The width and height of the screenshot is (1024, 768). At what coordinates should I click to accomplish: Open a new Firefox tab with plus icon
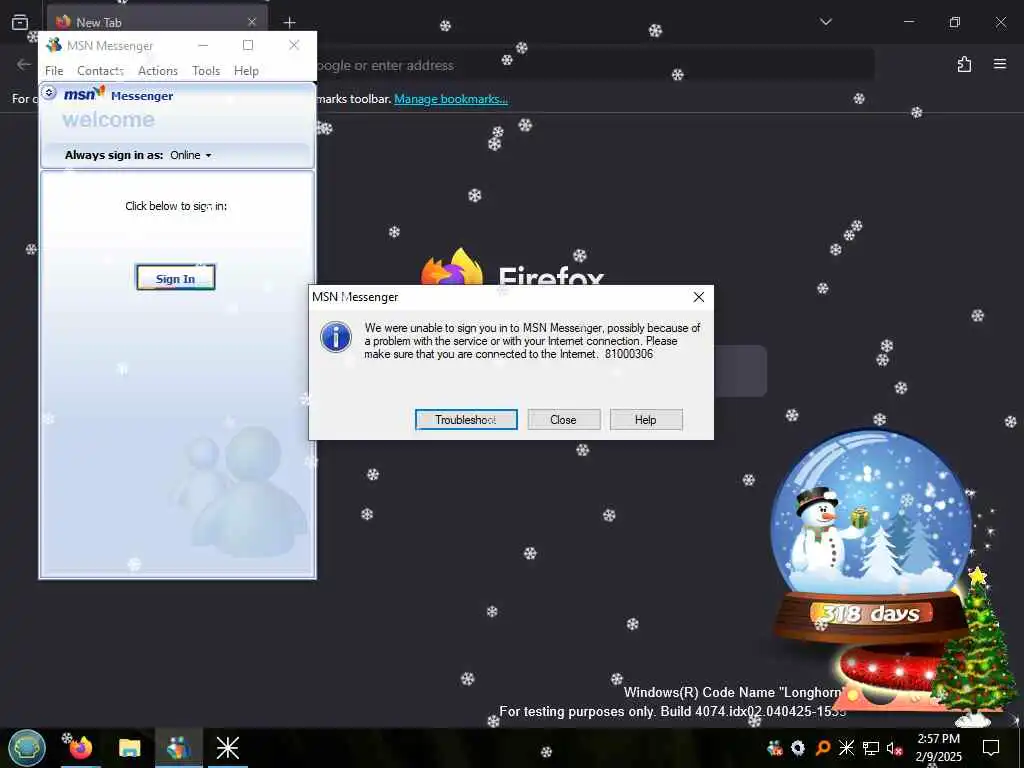coord(289,22)
